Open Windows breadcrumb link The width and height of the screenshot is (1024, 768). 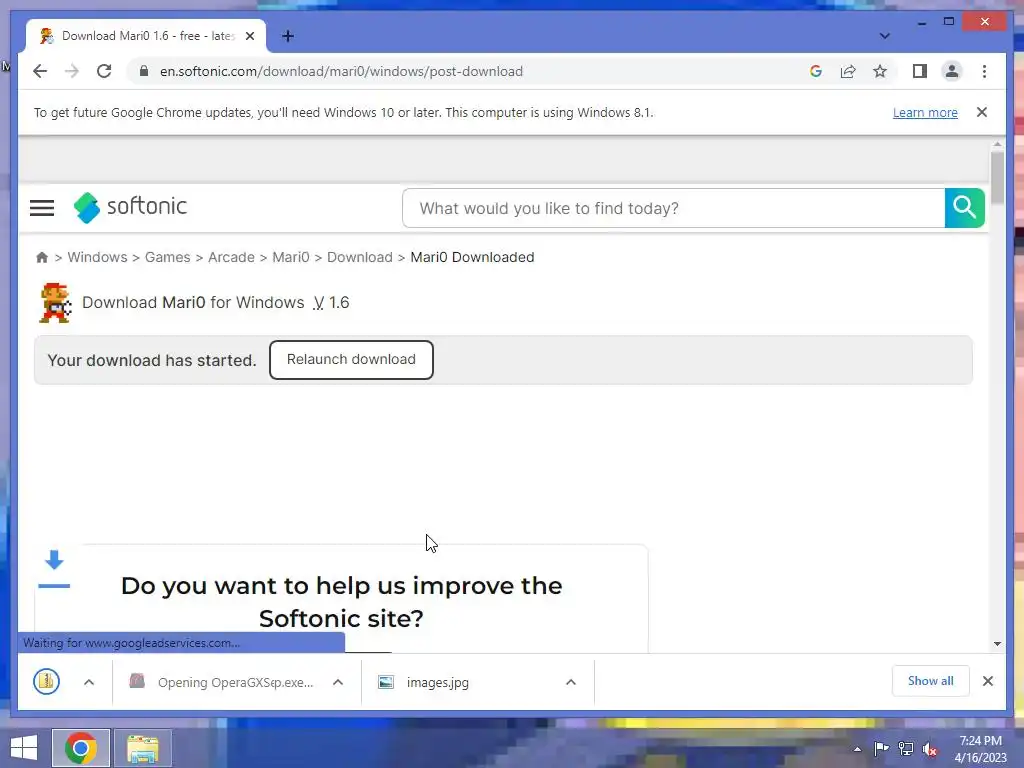tap(97, 257)
